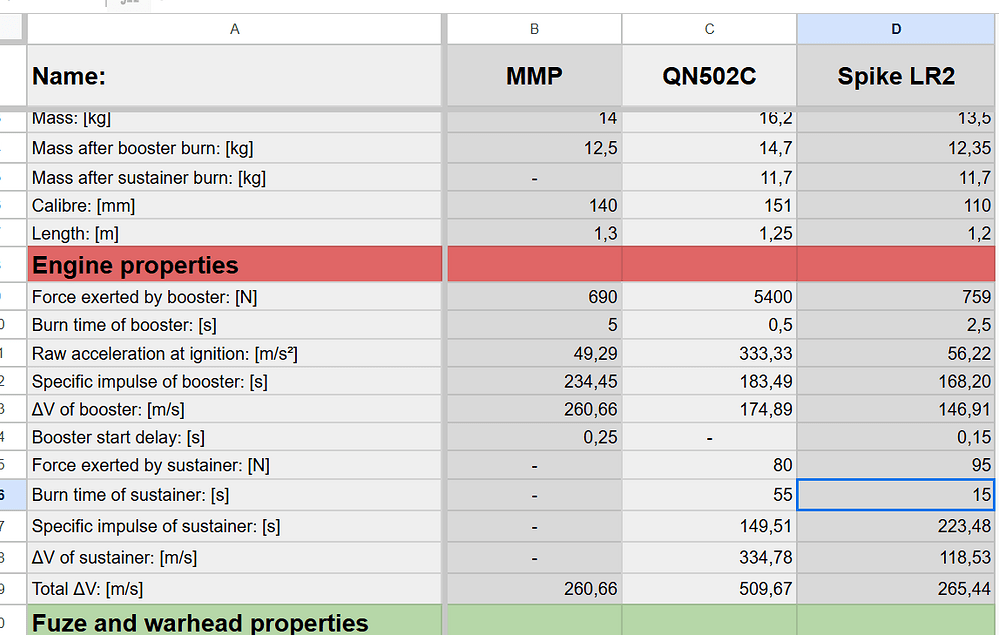This screenshot has width=999, height=635.
Task: Select the highlighted column D header
Action: [896, 29]
